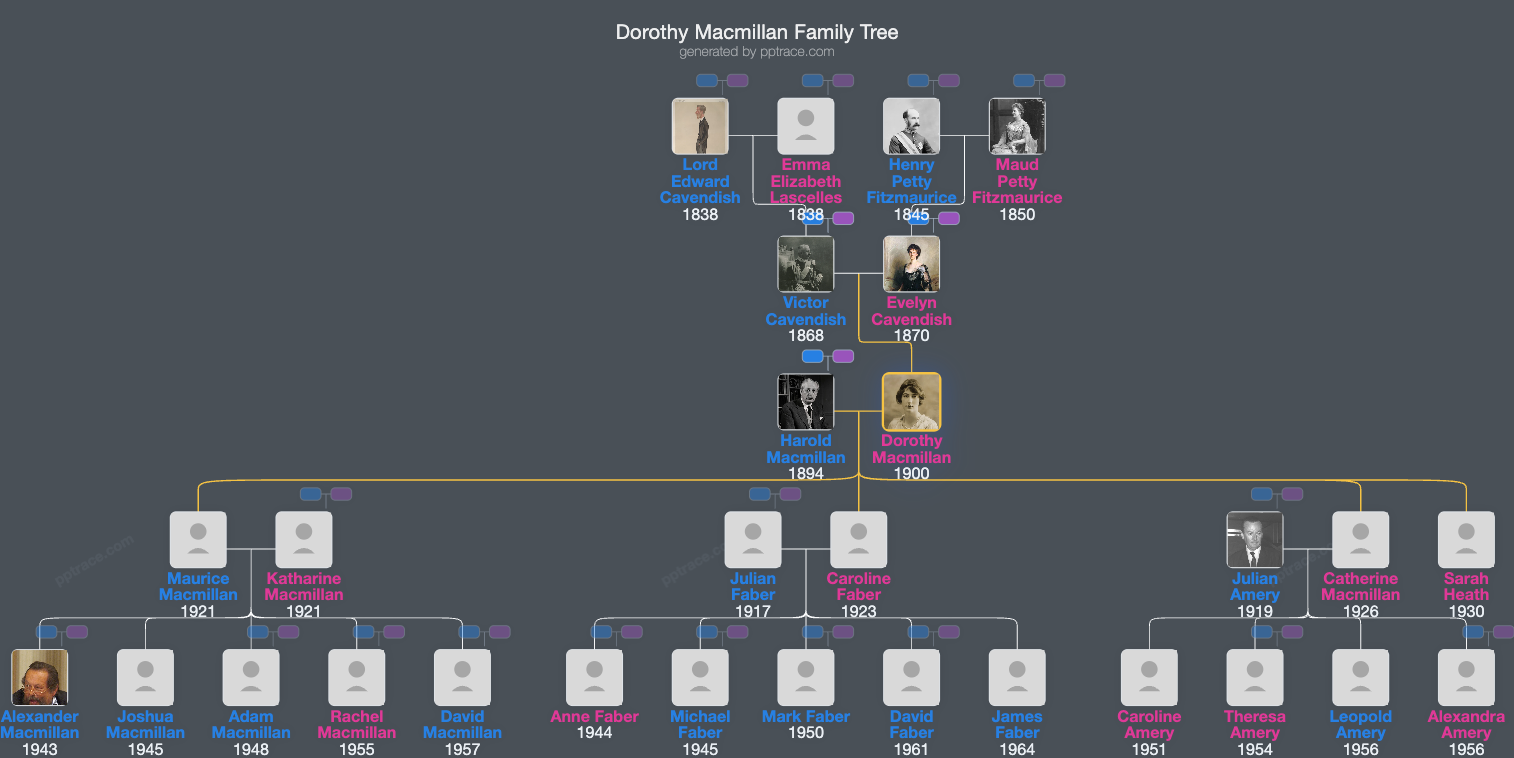Toggle the purple pill above Maud Petty Fitzmaurice
This screenshot has height=758, width=1514.
click(1056, 80)
